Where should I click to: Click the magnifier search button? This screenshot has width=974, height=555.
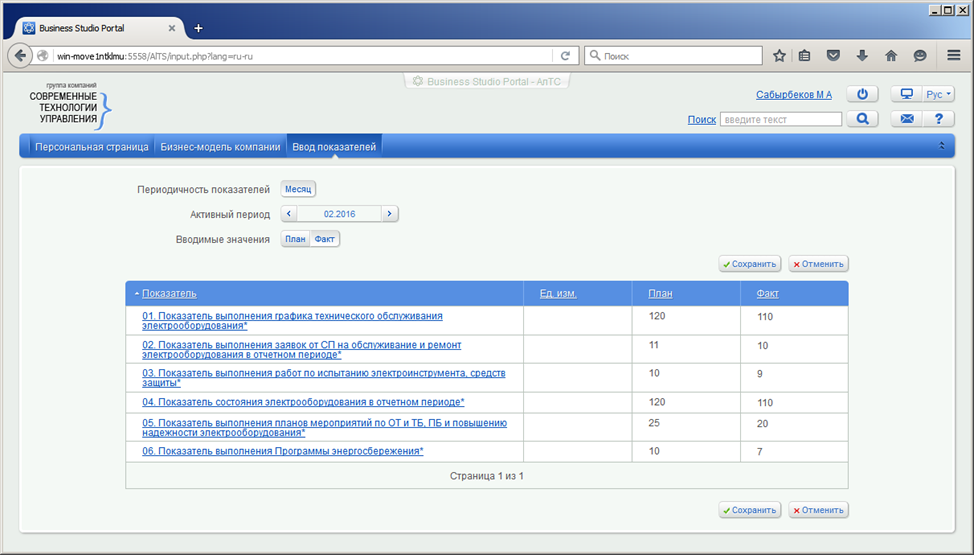(862, 119)
